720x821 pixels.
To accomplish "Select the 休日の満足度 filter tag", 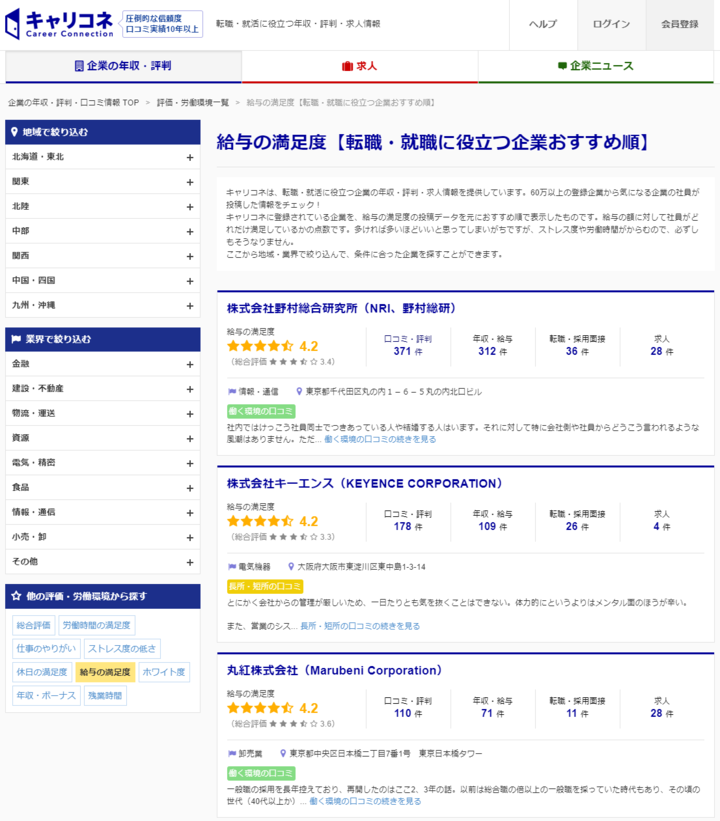I will point(42,672).
